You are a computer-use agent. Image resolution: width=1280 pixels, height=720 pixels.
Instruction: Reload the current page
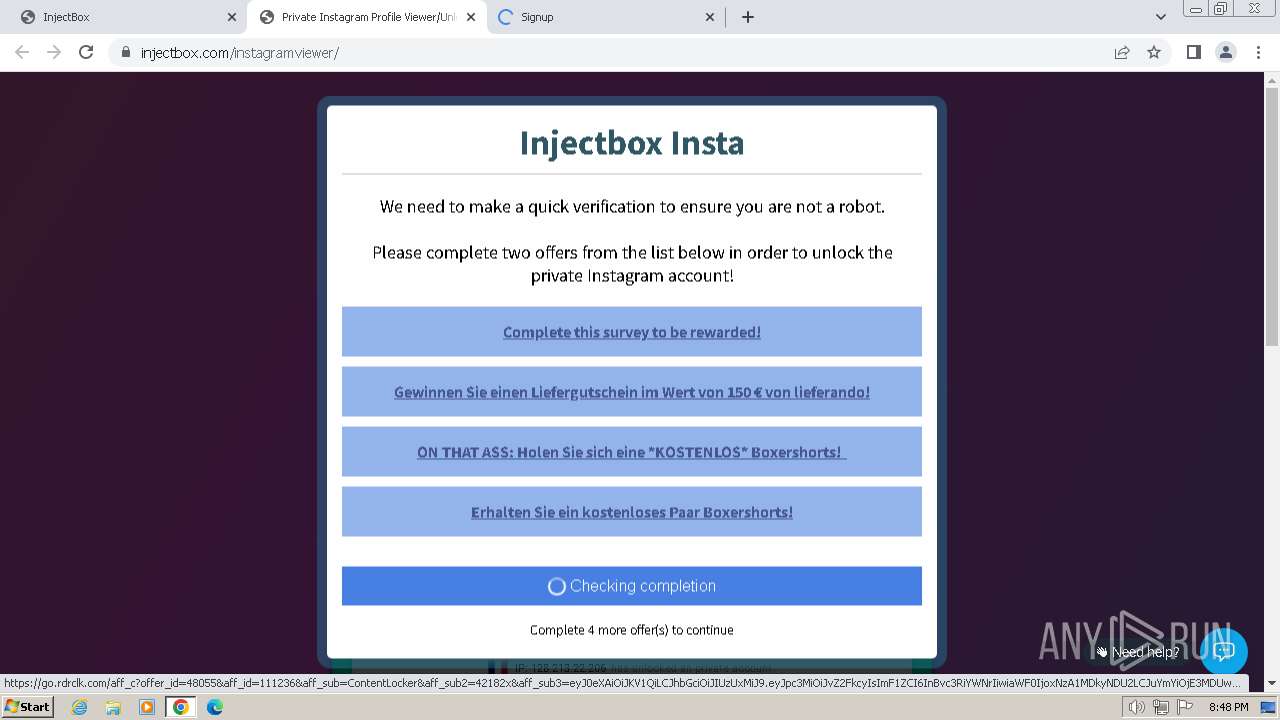(86, 52)
